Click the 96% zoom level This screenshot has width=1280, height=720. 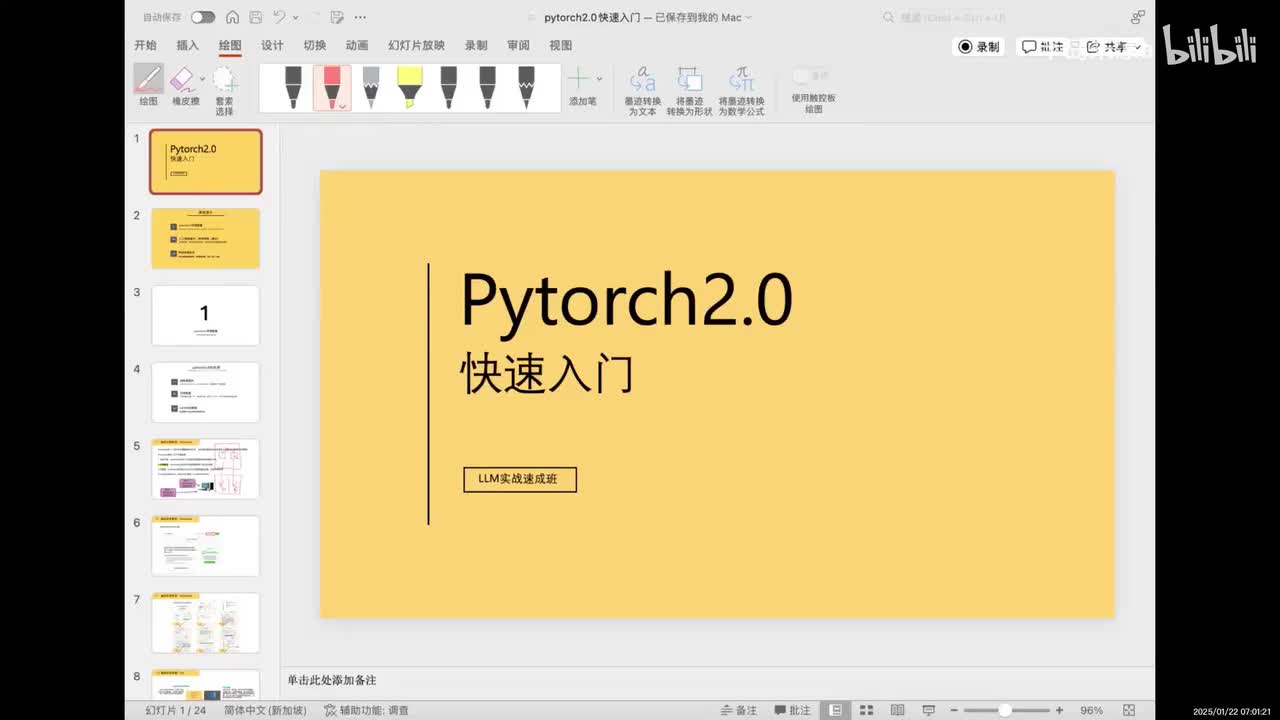click(x=1091, y=710)
